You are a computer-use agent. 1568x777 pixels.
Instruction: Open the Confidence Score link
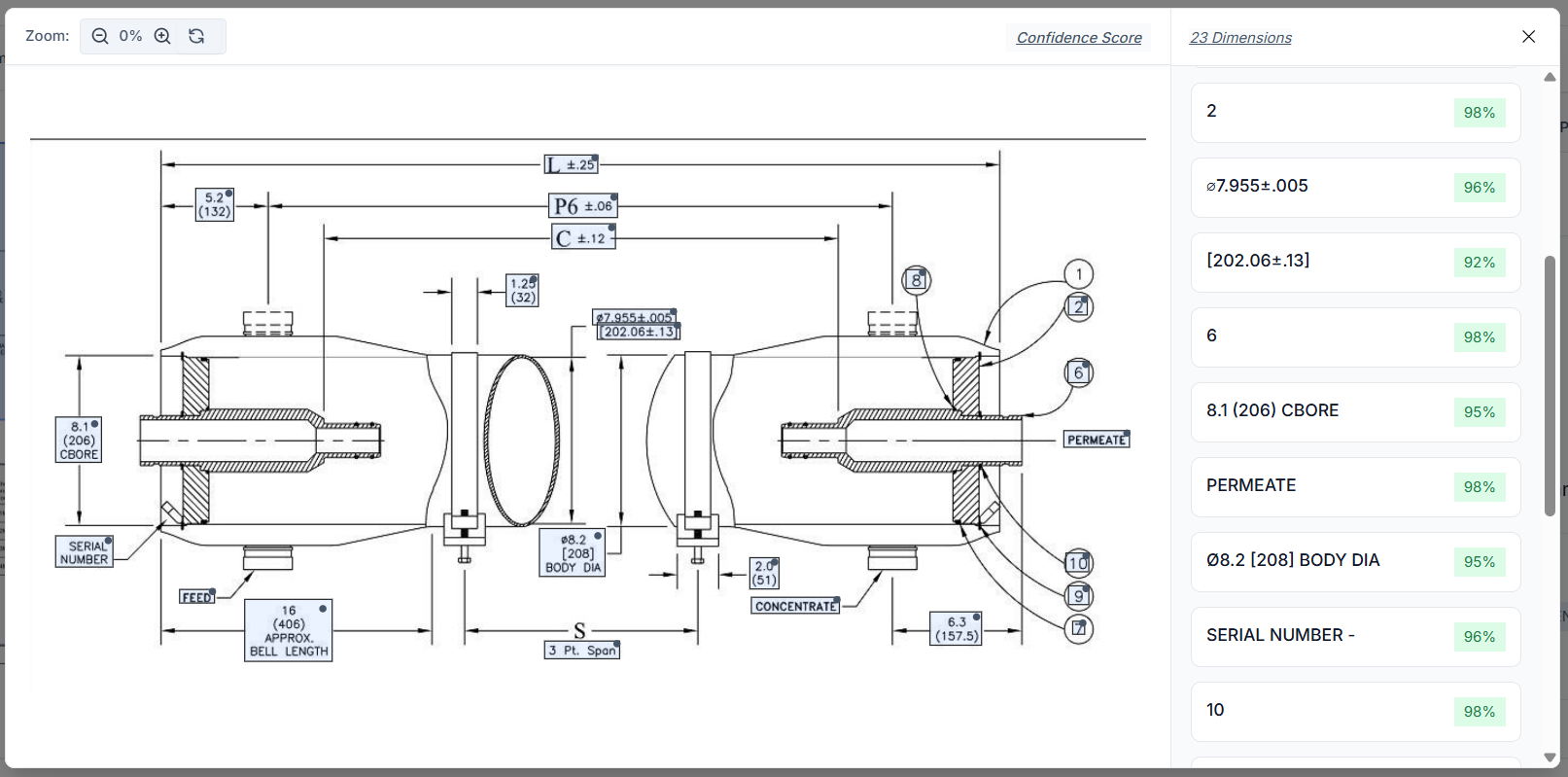pyautogui.click(x=1079, y=38)
